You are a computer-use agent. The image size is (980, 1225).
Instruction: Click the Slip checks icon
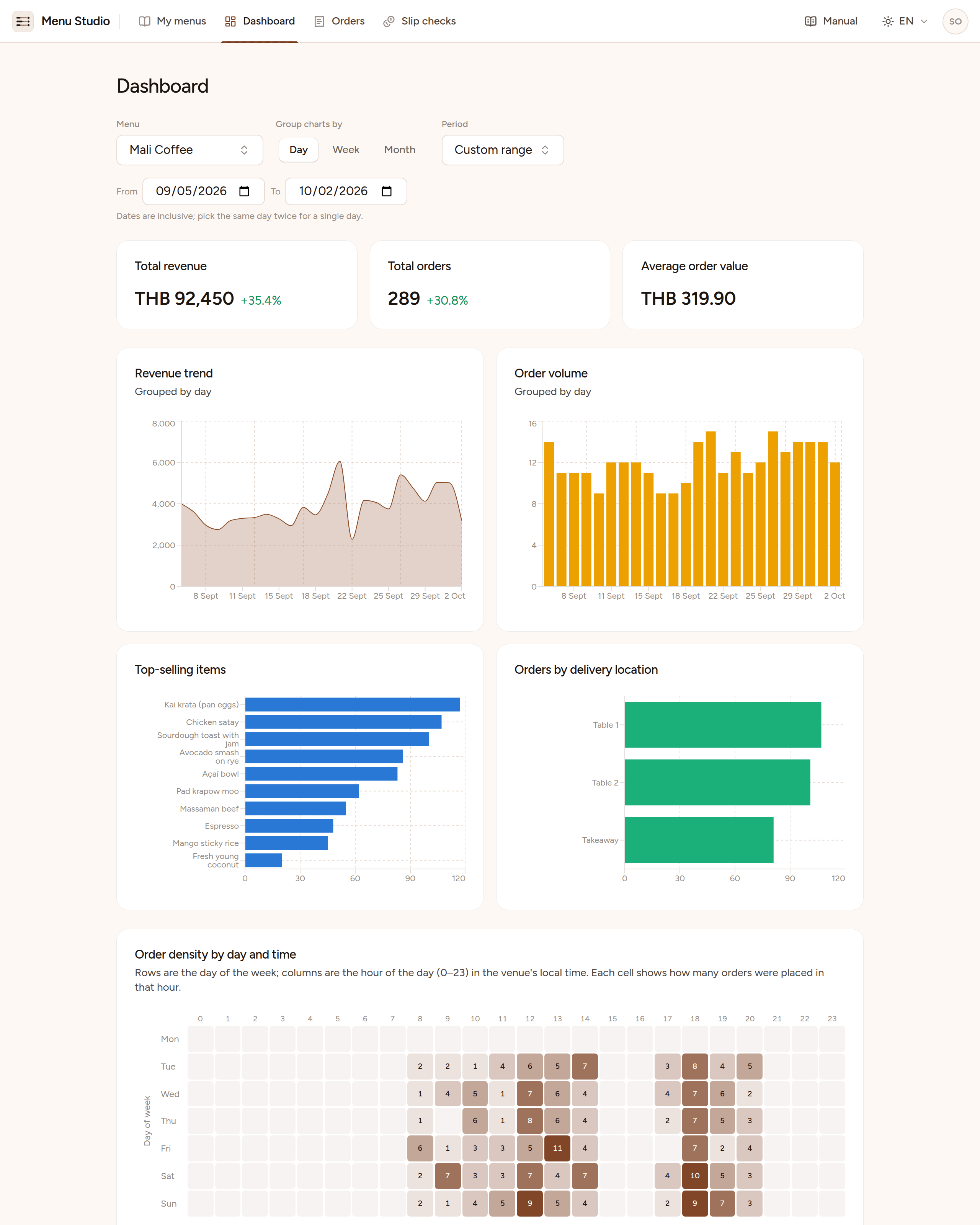[389, 21]
